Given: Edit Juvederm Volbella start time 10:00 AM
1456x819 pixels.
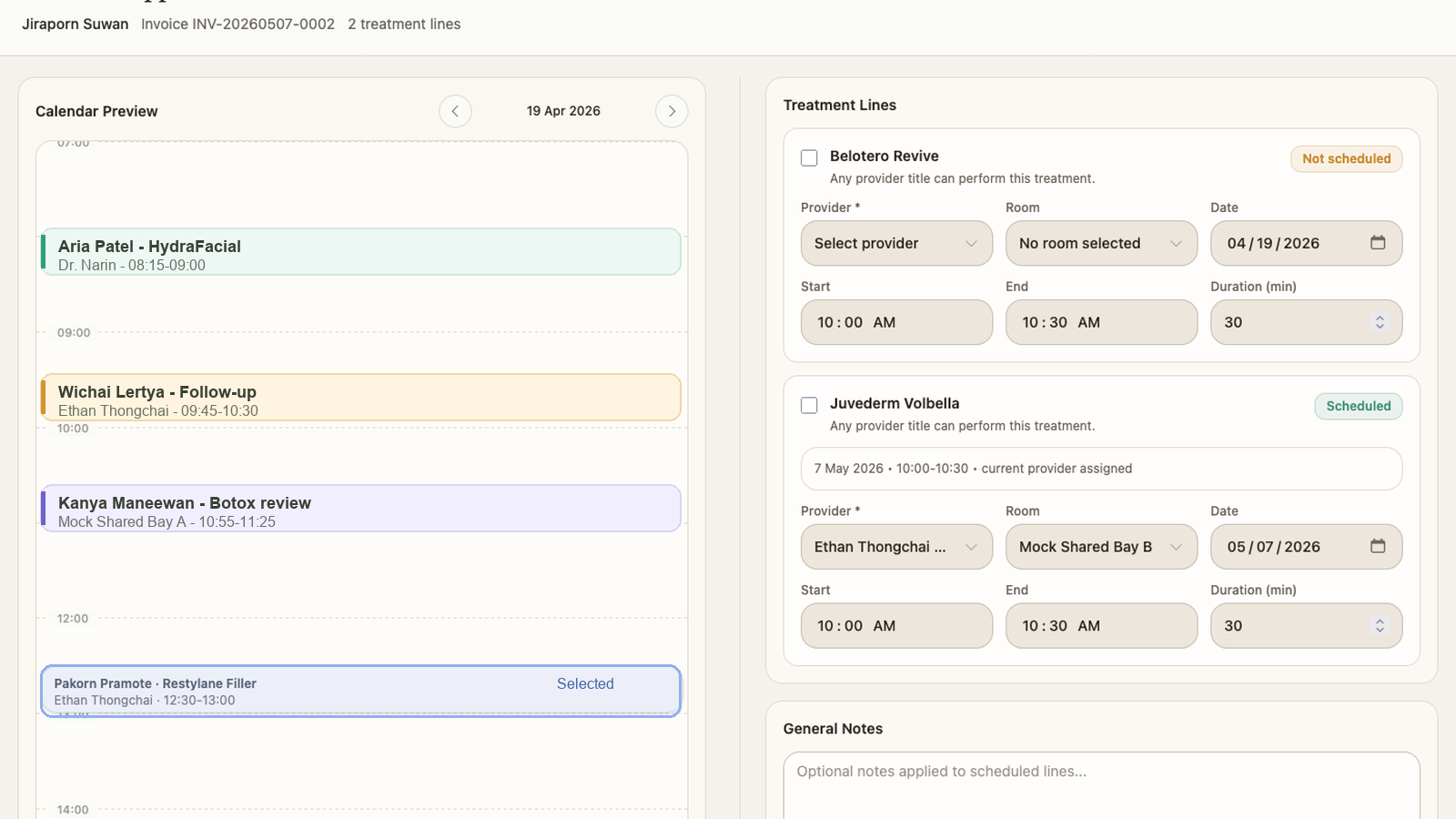Looking at the screenshot, I should (x=896, y=626).
